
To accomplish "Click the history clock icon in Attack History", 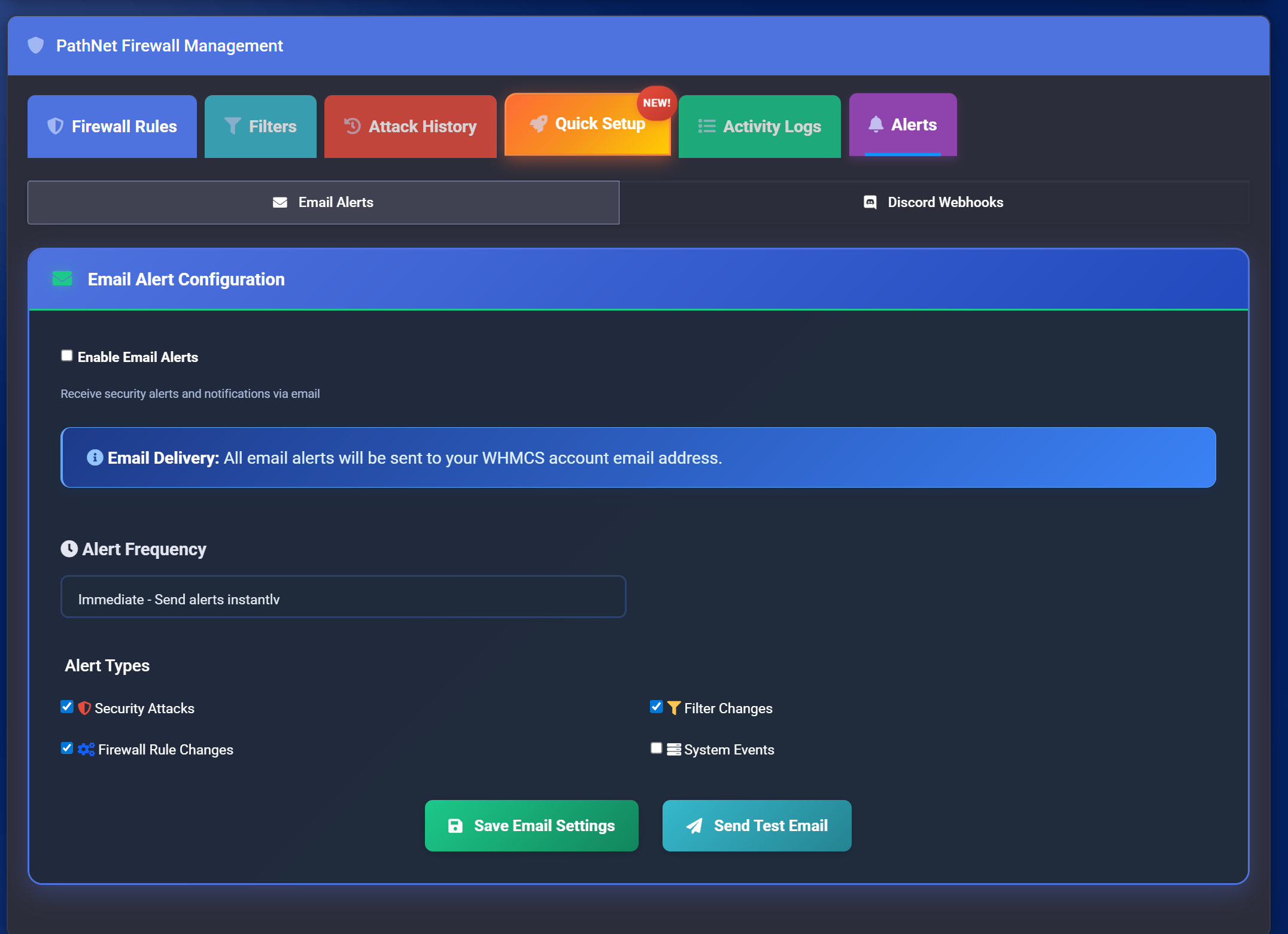I will pos(353,126).
